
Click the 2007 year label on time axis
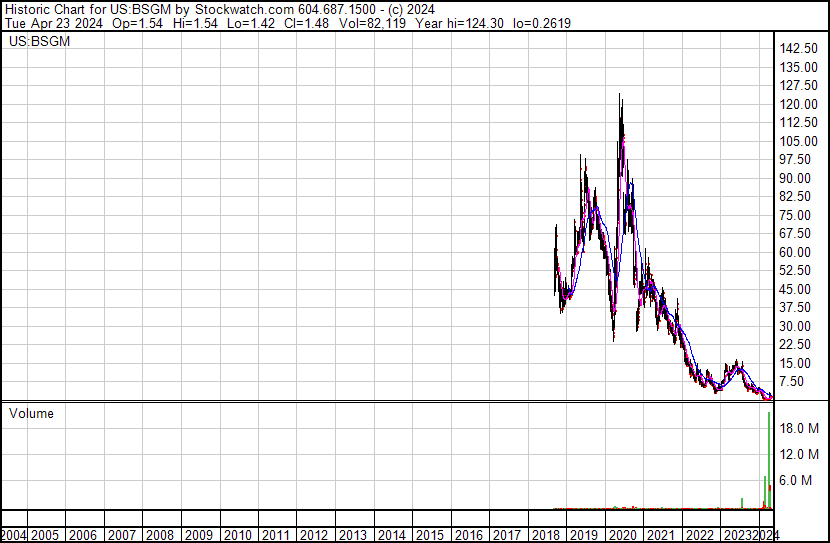pyautogui.click(x=122, y=536)
